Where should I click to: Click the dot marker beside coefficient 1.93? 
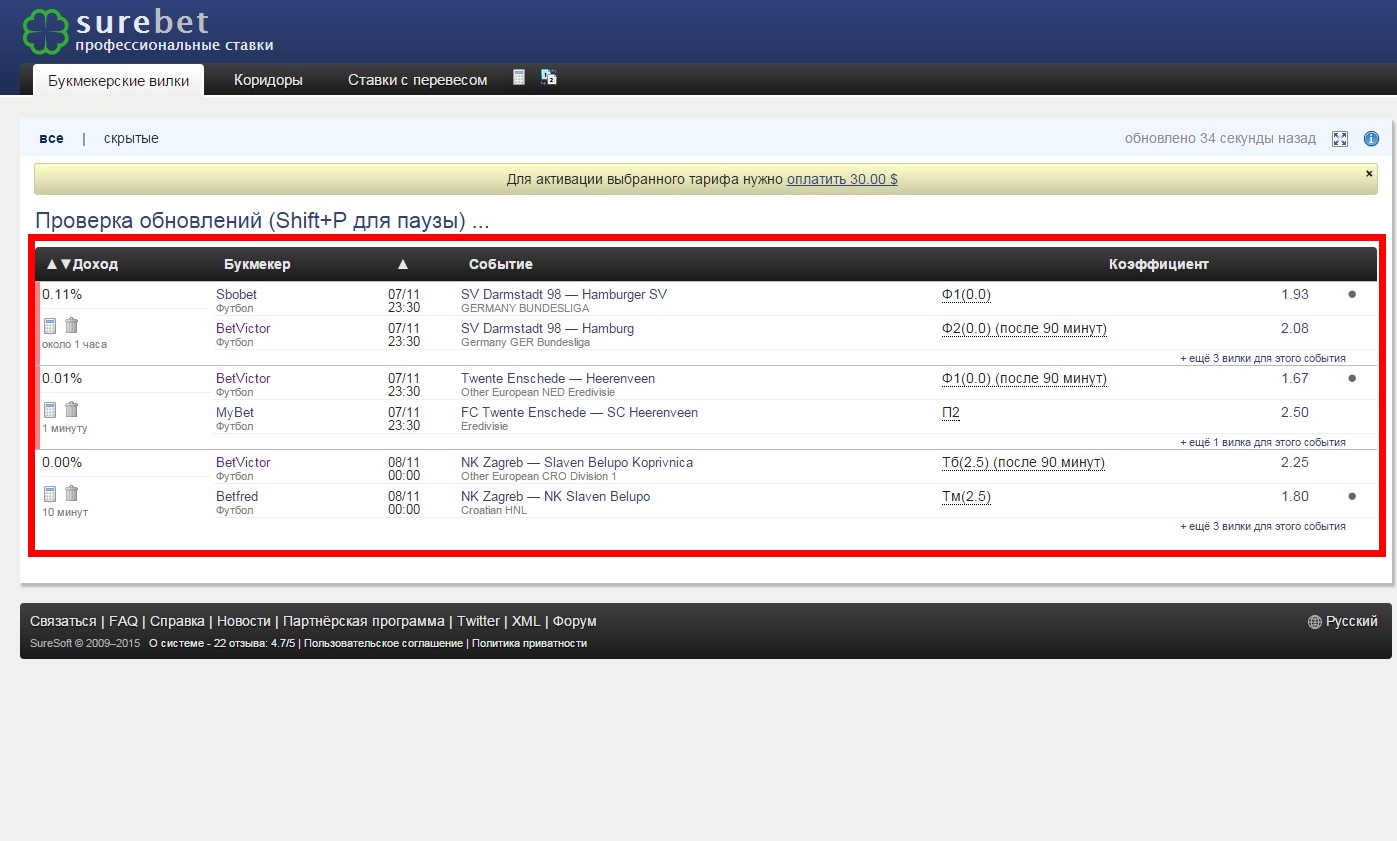point(1352,294)
